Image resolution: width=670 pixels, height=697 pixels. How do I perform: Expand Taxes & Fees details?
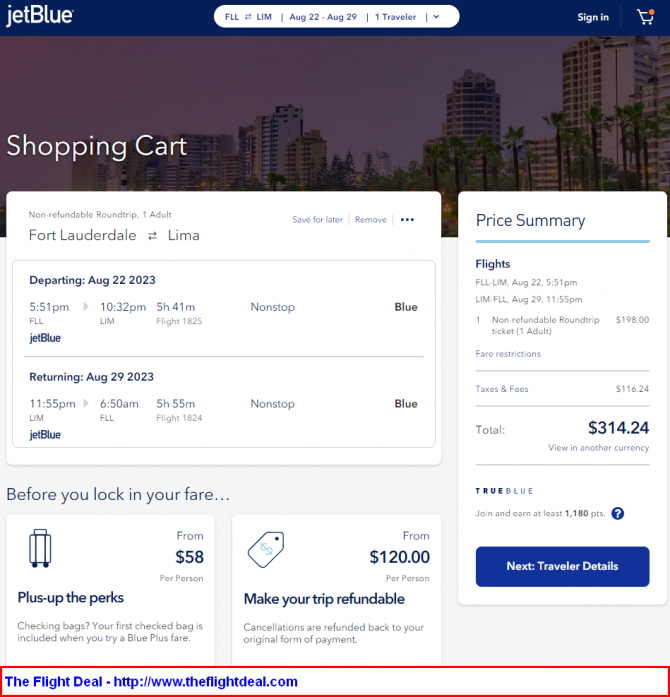(502, 389)
